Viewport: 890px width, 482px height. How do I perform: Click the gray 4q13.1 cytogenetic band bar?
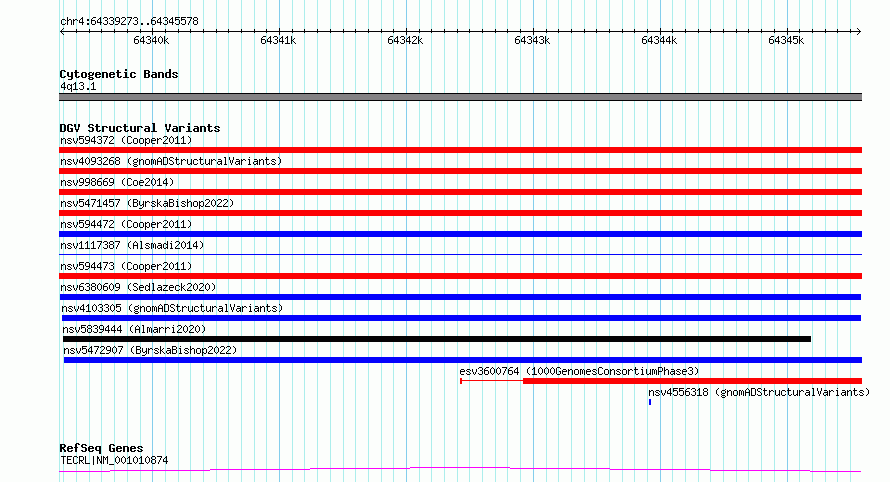click(x=460, y=97)
